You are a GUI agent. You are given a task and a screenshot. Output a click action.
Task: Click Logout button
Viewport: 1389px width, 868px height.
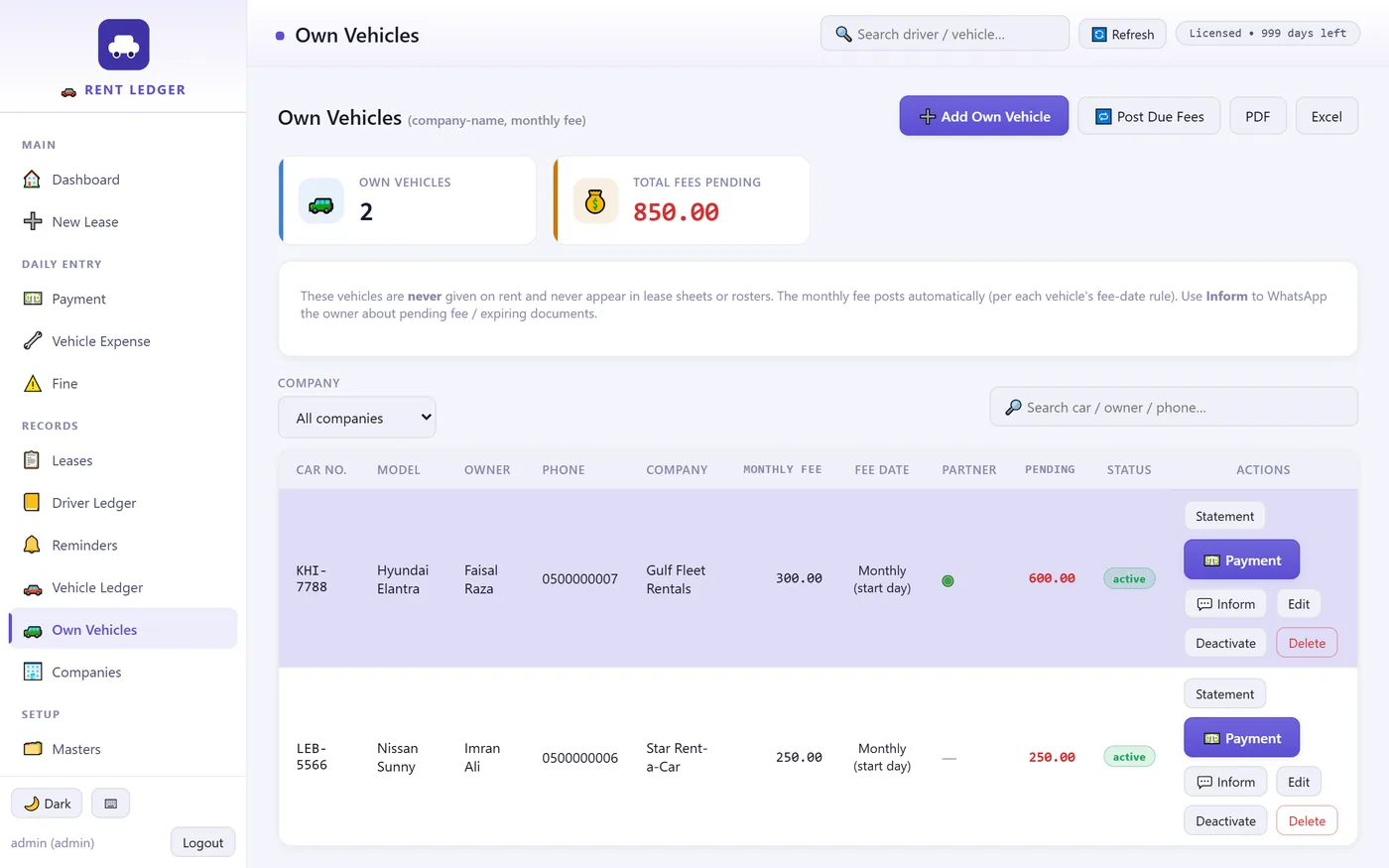pyautogui.click(x=203, y=843)
